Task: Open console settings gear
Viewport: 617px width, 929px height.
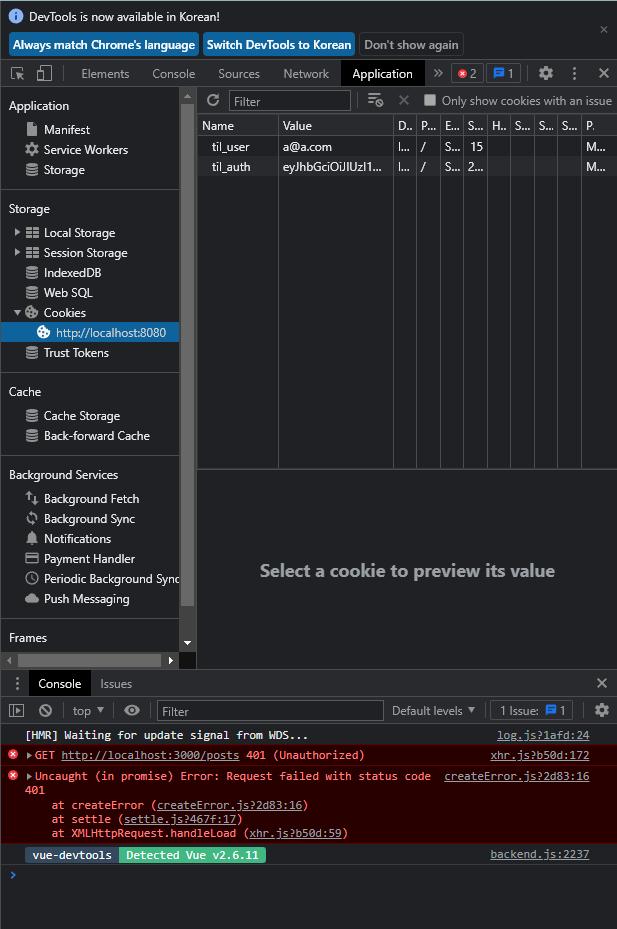Action: click(x=602, y=710)
